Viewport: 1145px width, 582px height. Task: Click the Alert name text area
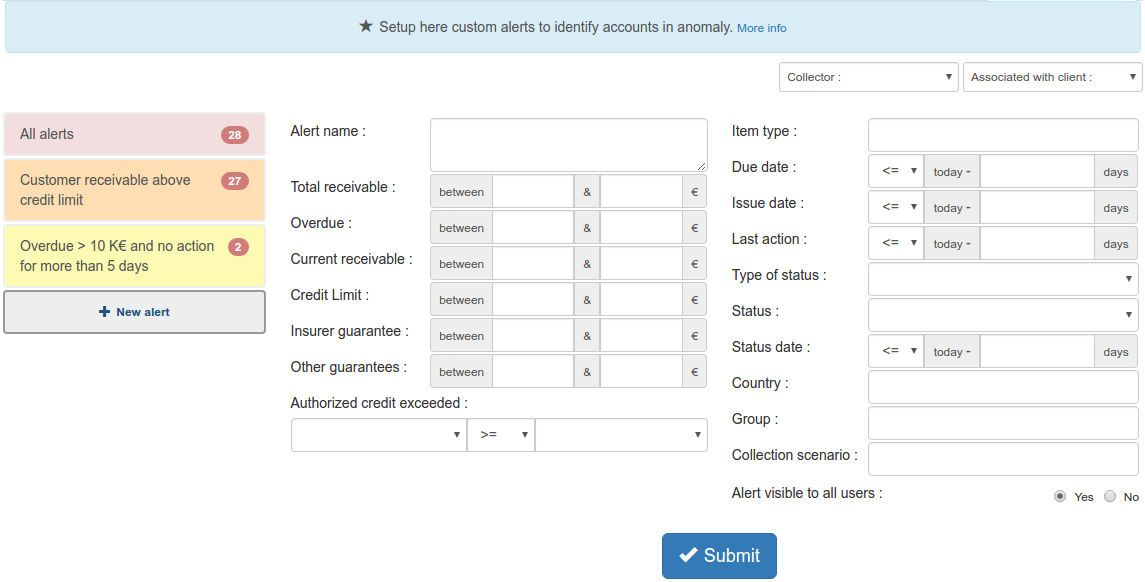click(x=568, y=145)
